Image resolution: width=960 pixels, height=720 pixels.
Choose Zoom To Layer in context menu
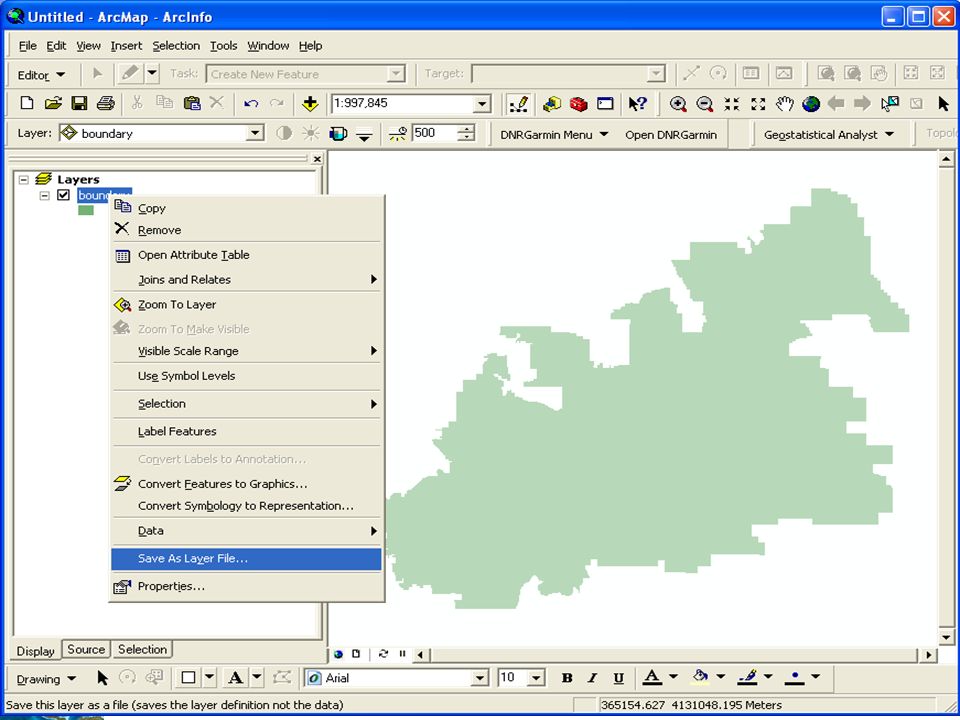(x=246, y=304)
